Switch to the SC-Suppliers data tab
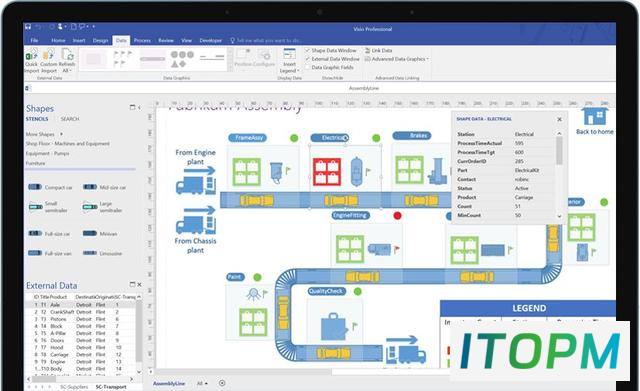640x391 pixels. pos(74,387)
